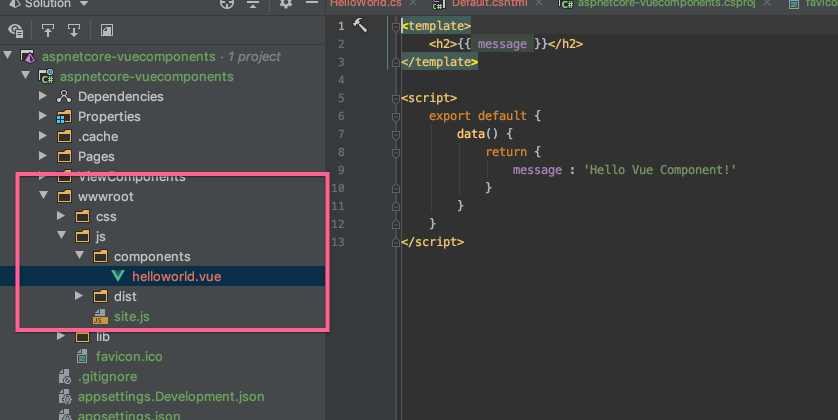Viewport: 838px width, 420px height.
Task: Expand the Dependencies node
Action: [43, 96]
